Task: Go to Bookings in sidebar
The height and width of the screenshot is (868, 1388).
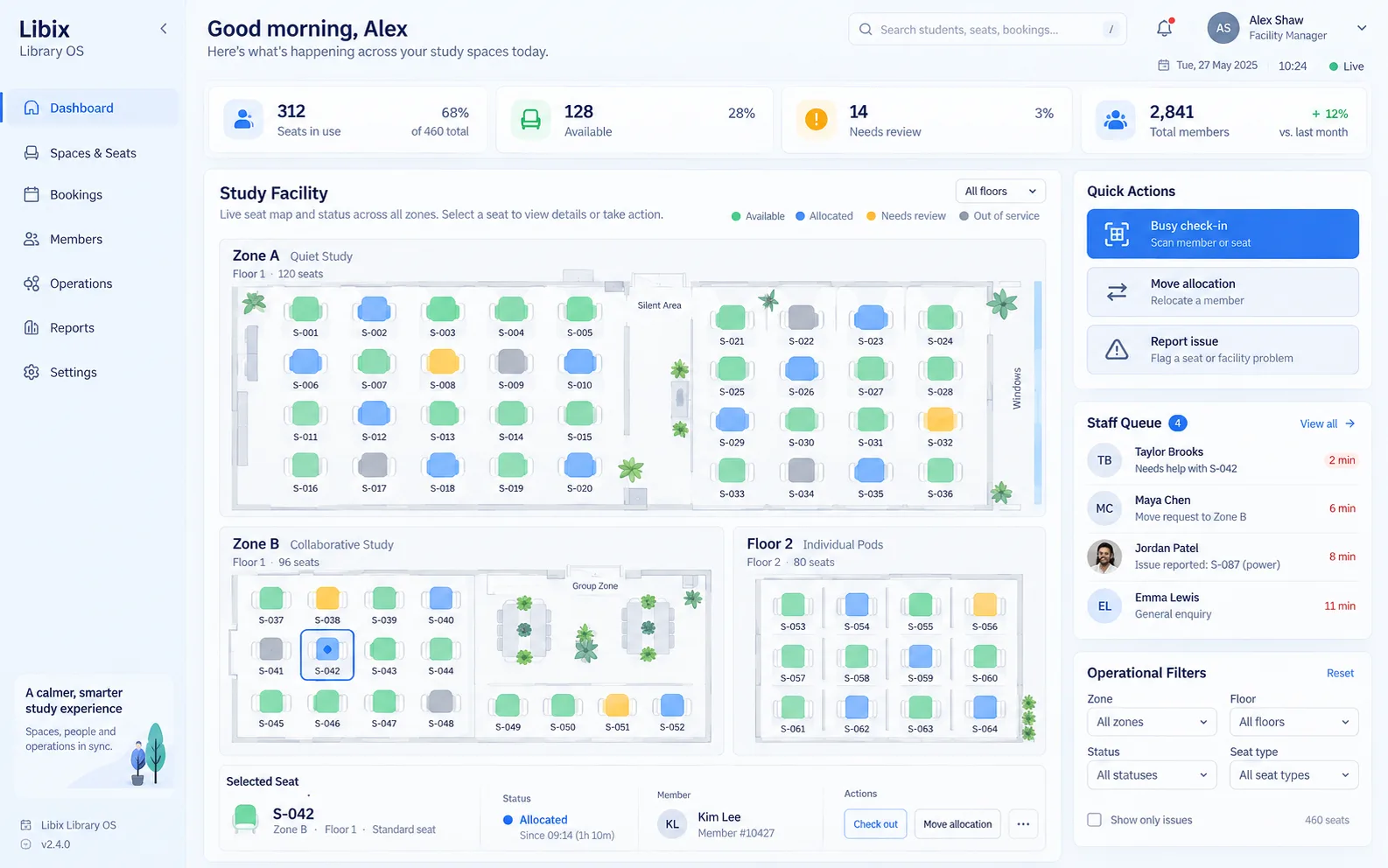Action: (91, 195)
